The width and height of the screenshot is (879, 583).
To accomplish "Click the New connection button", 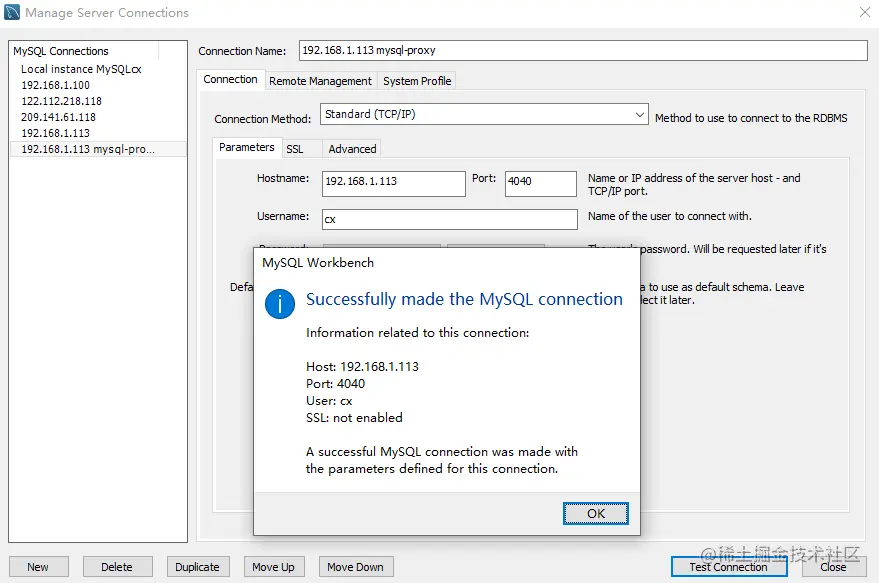I will [39, 567].
